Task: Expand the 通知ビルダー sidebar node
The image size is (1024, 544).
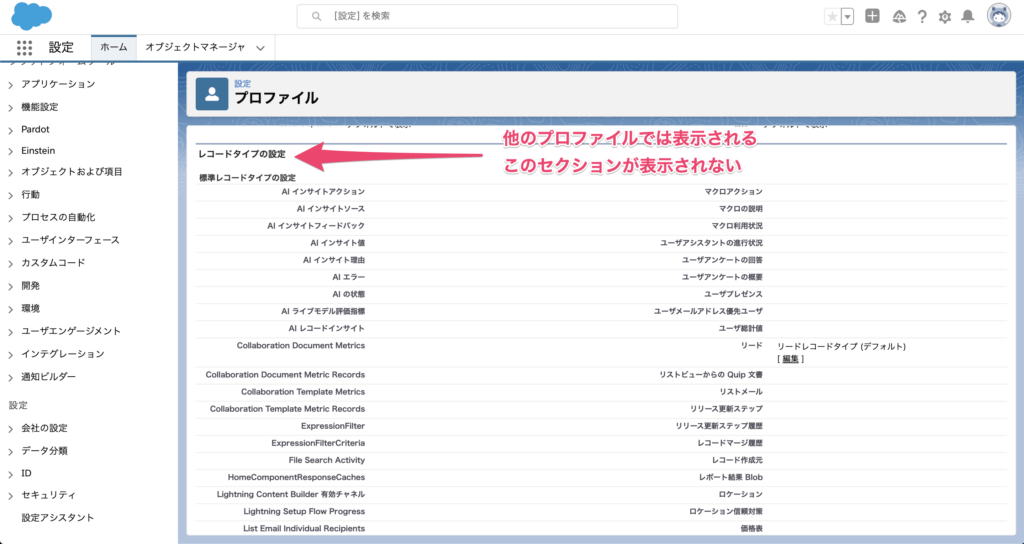Action: (10, 377)
